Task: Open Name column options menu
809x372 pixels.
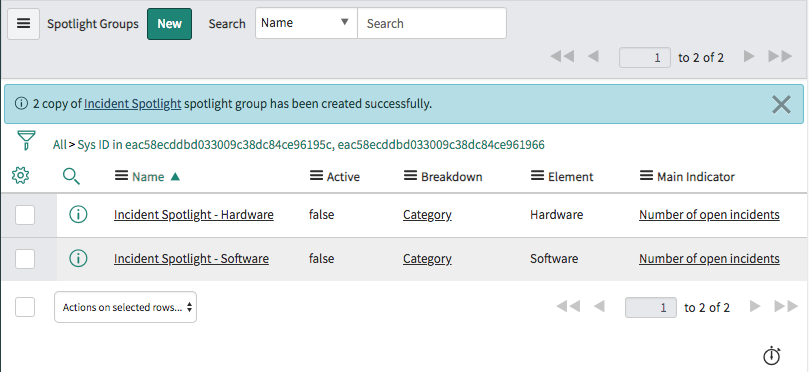Action: click(x=121, y=176)
